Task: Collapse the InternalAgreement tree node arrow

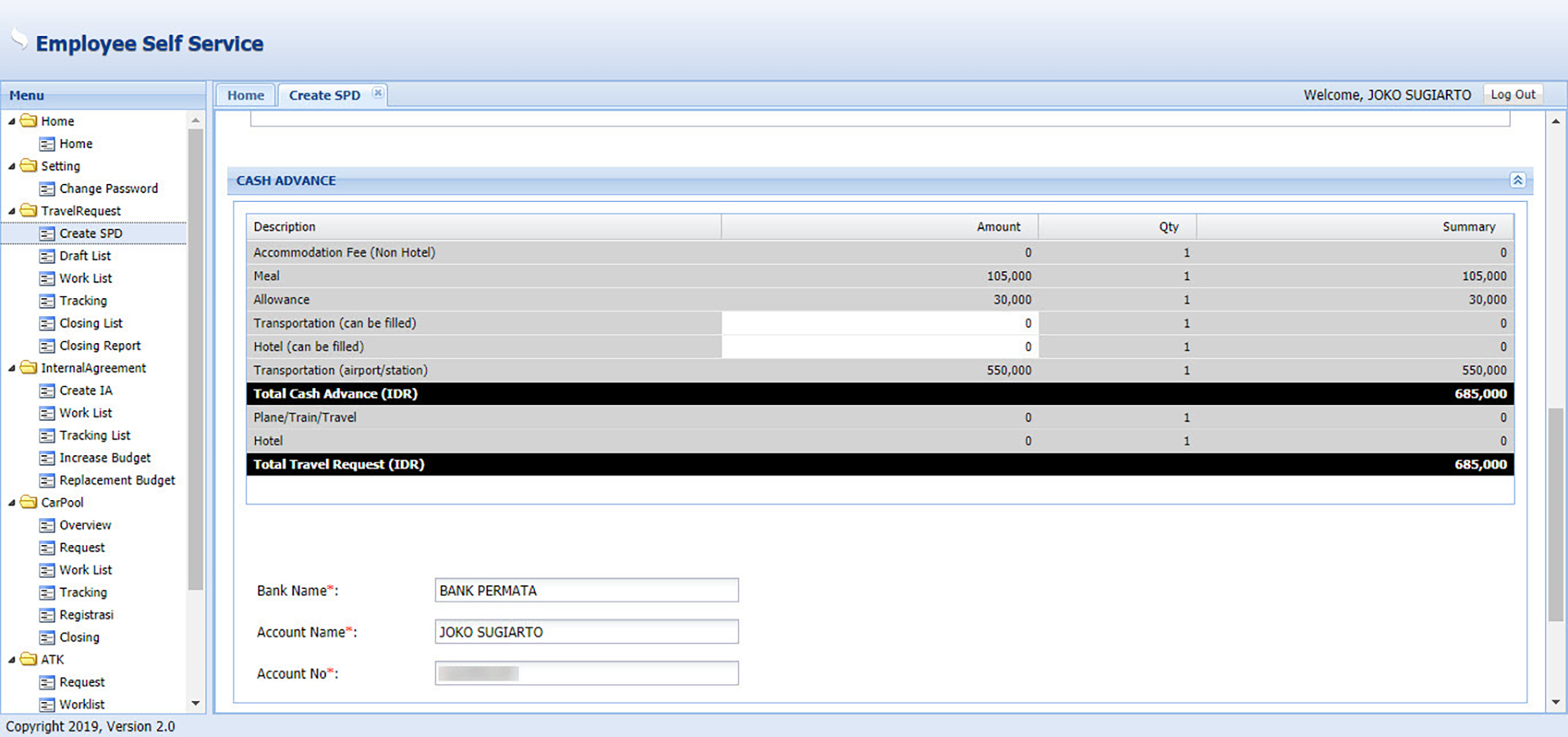Action: click(12, 368)
